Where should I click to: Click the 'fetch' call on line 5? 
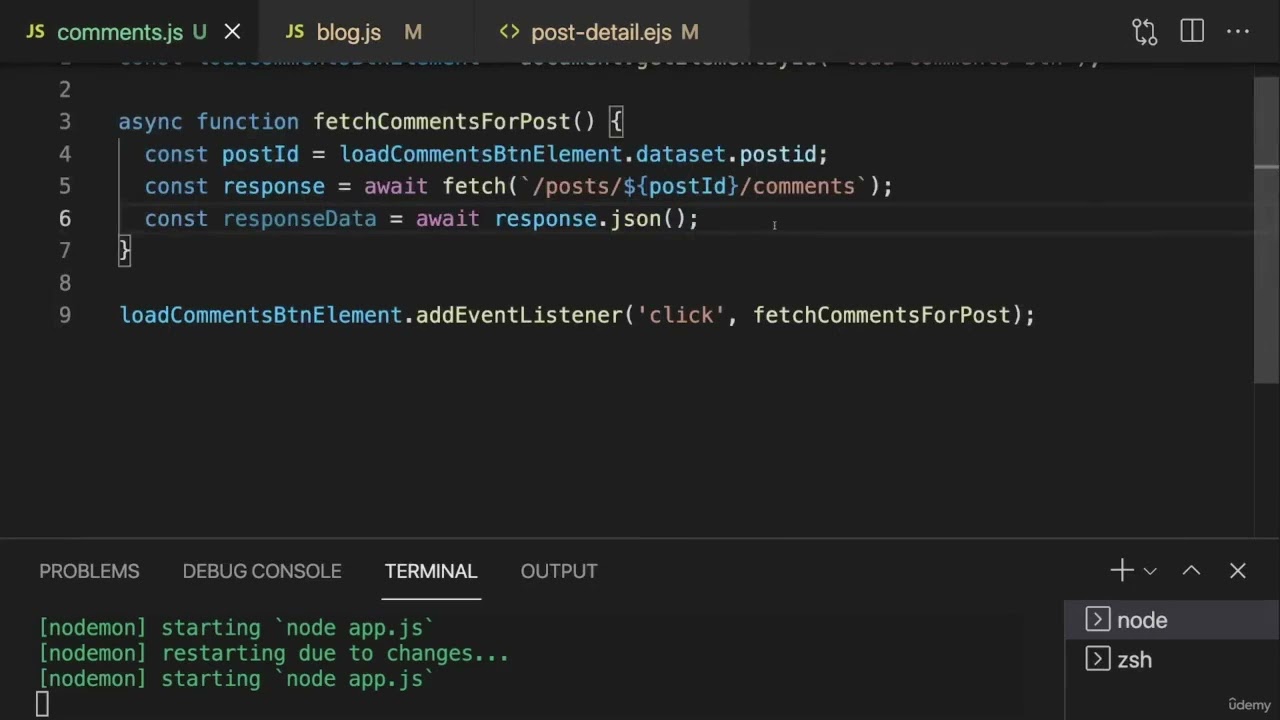pyautogui.click(x=474, y=186)
